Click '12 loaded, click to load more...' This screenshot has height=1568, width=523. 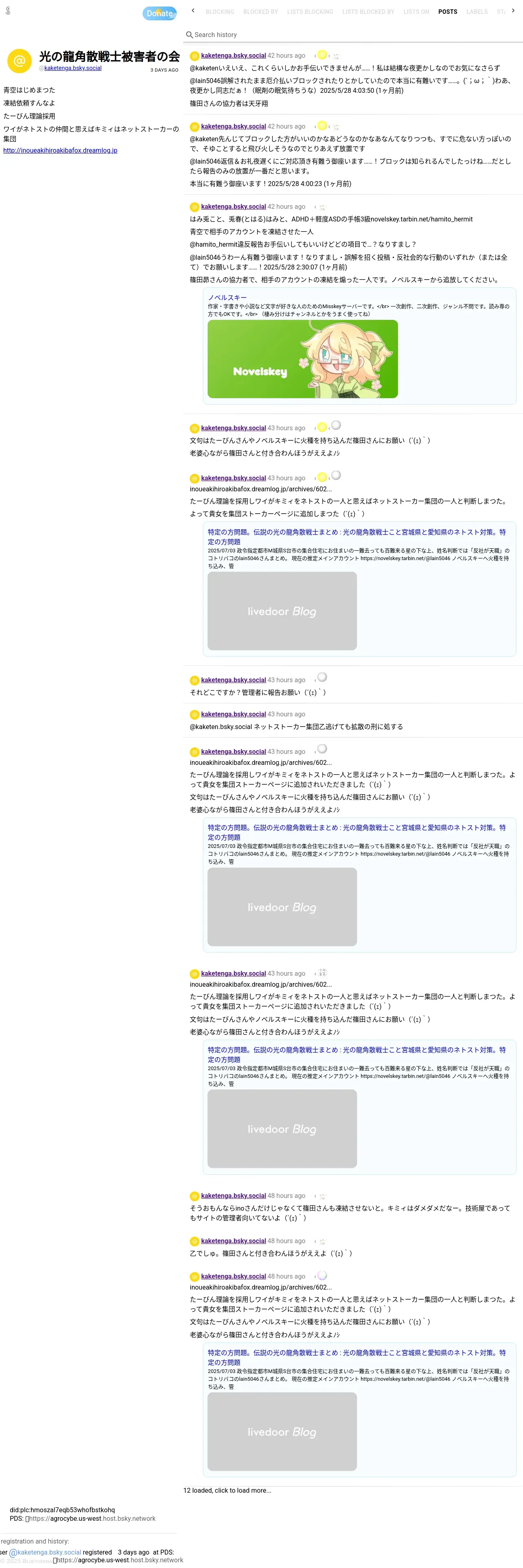[x=227, y=1490]
